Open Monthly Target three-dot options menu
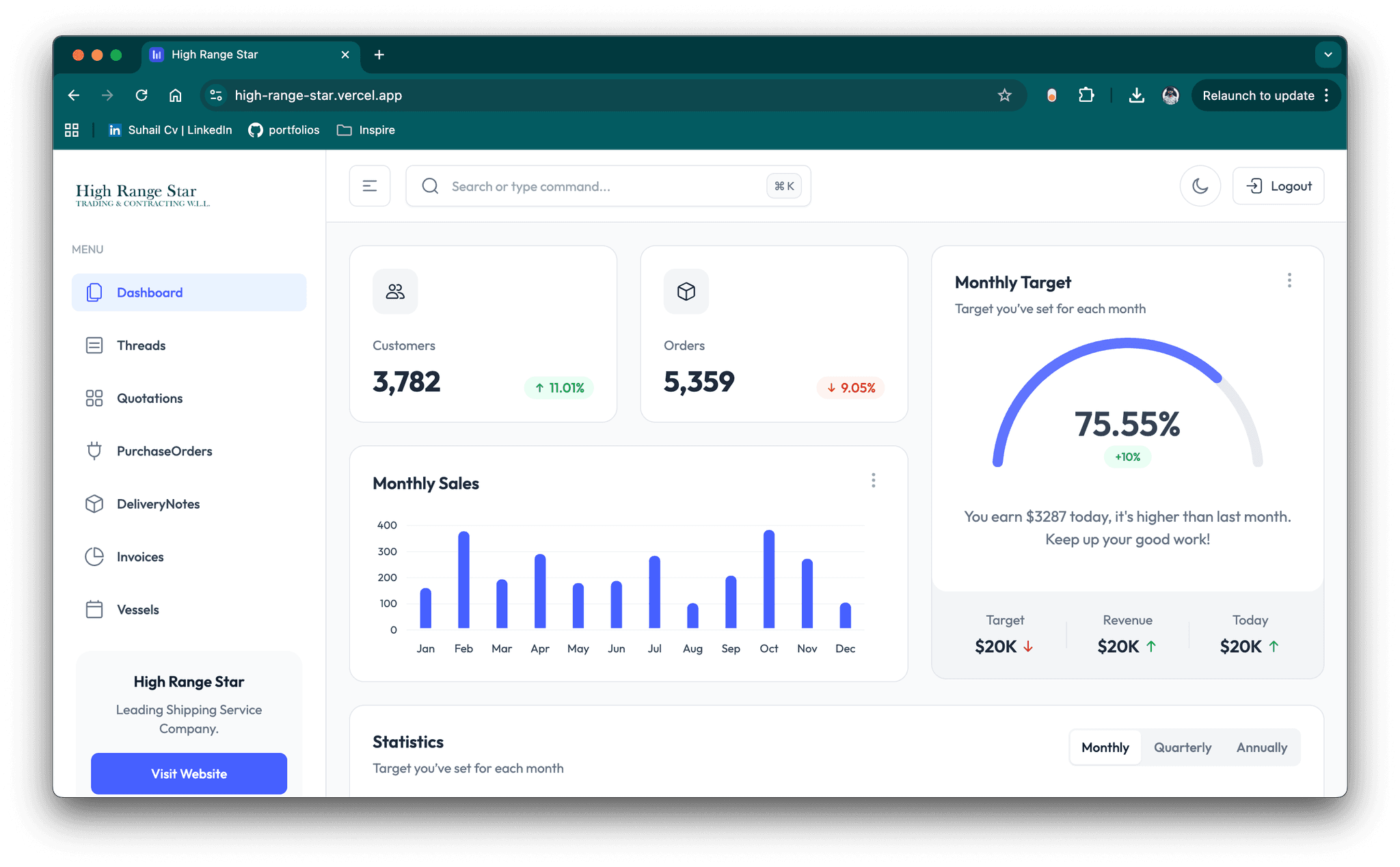The image size is (1400, 867). tap(1289, 280)
